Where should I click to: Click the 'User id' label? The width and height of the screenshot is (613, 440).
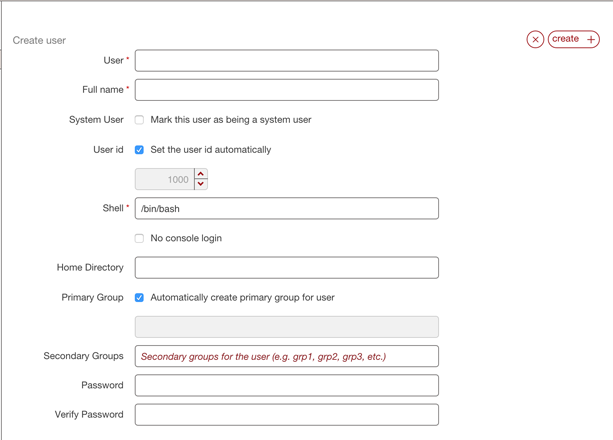tap(108, 150)
